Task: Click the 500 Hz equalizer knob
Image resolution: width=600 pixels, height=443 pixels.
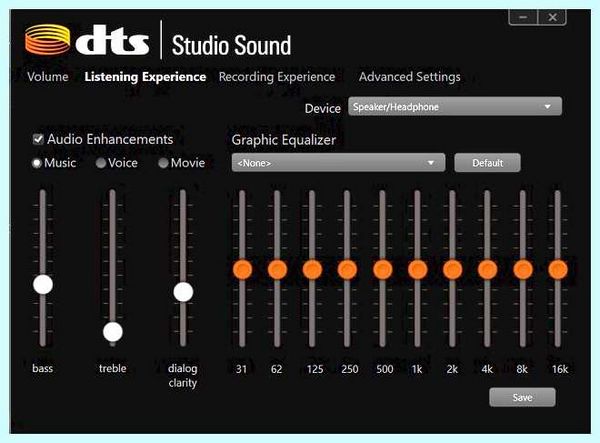Action: click(383, 269)
